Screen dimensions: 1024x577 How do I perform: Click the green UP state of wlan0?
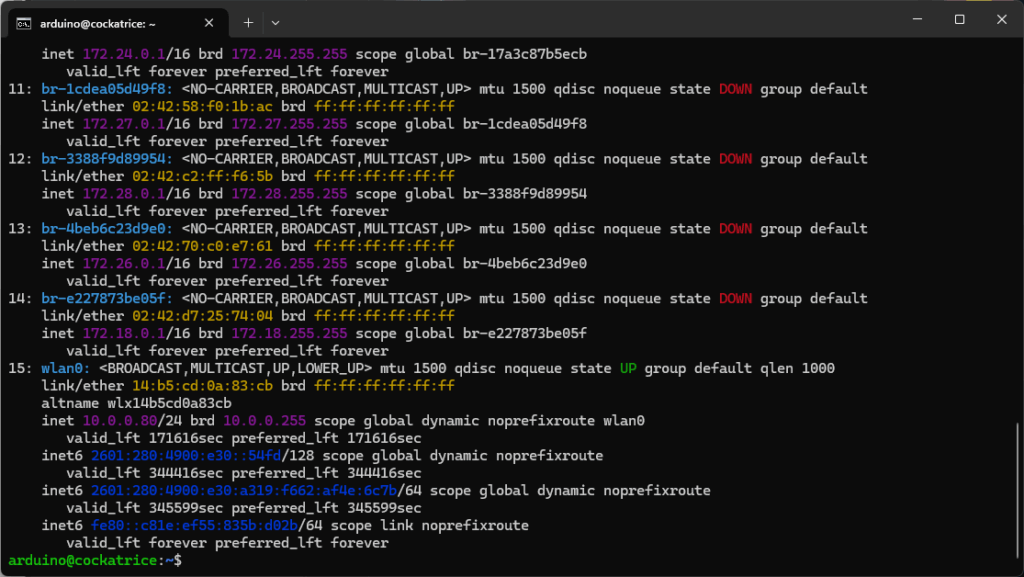click(x=627, y=369)
